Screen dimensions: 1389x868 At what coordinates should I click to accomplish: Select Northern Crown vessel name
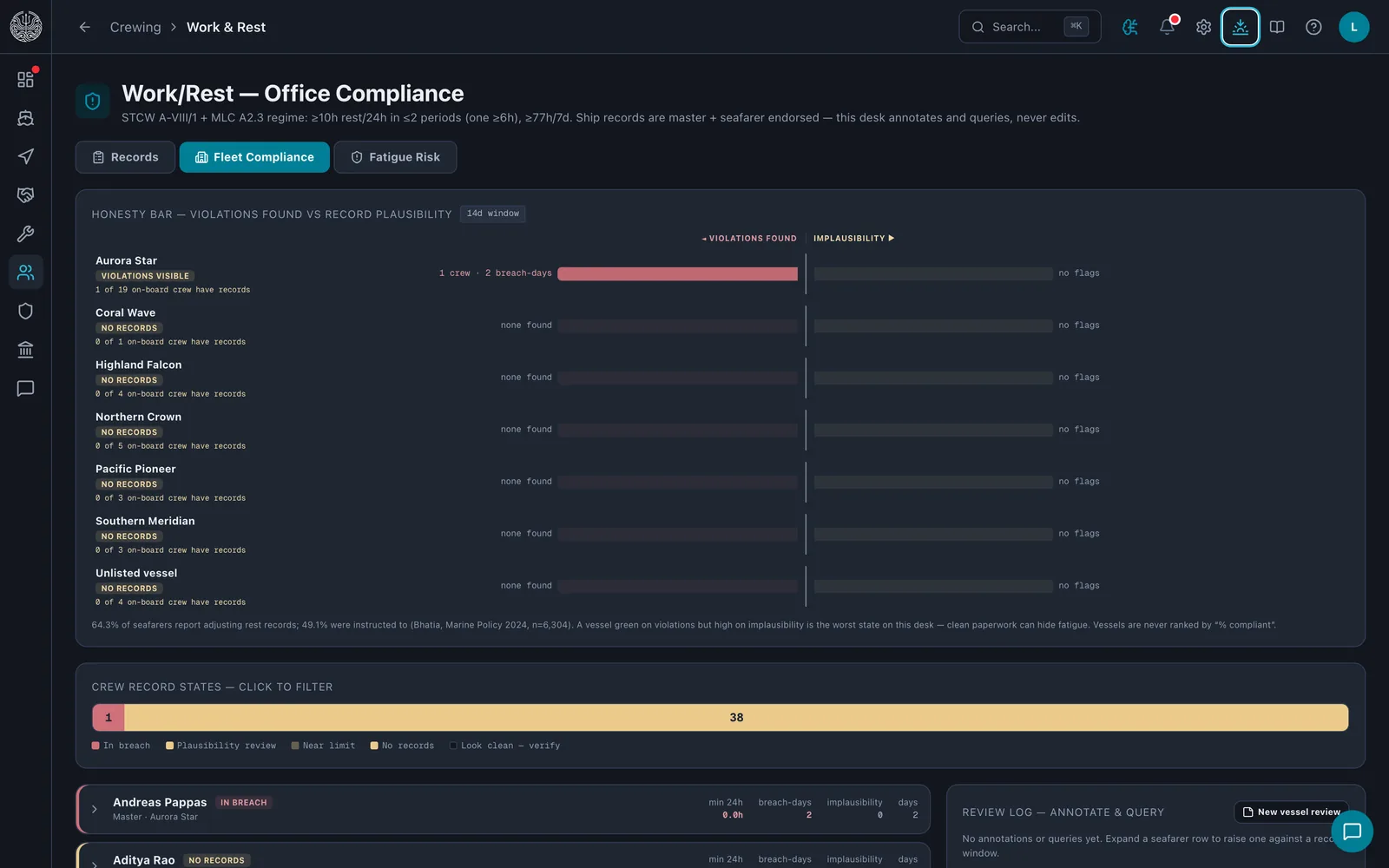(x=138, y=417)
